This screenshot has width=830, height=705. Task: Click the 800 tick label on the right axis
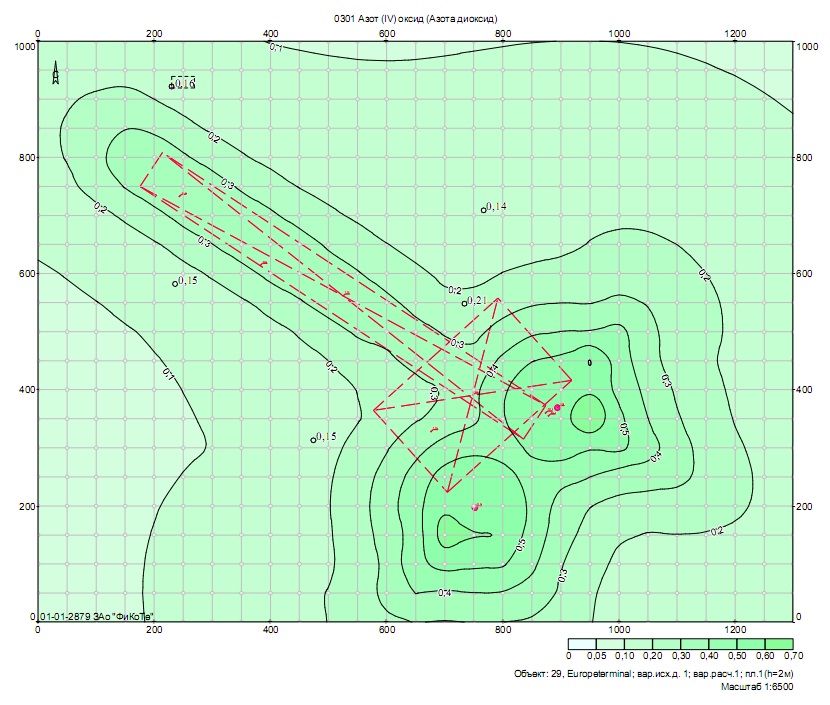[804, 158]
